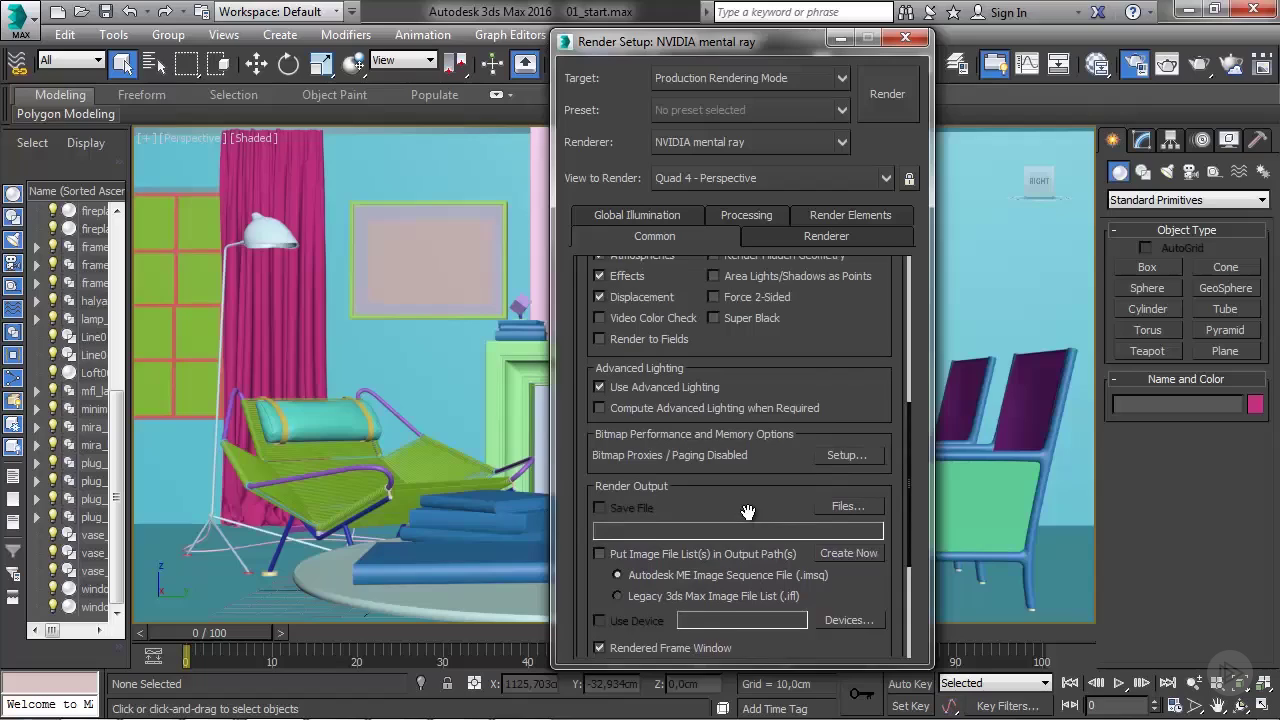Open the Utilities command panel tab

coord(1259,140)
